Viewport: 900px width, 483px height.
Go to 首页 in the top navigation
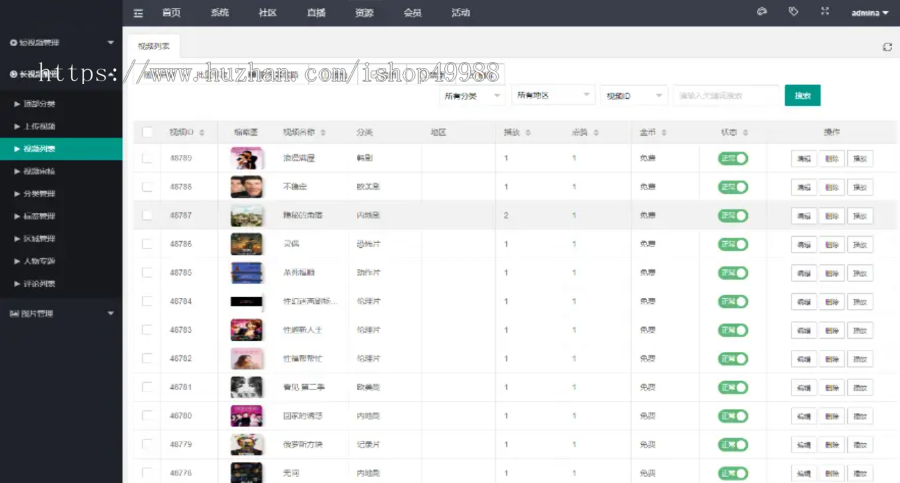tap(171, 13)
